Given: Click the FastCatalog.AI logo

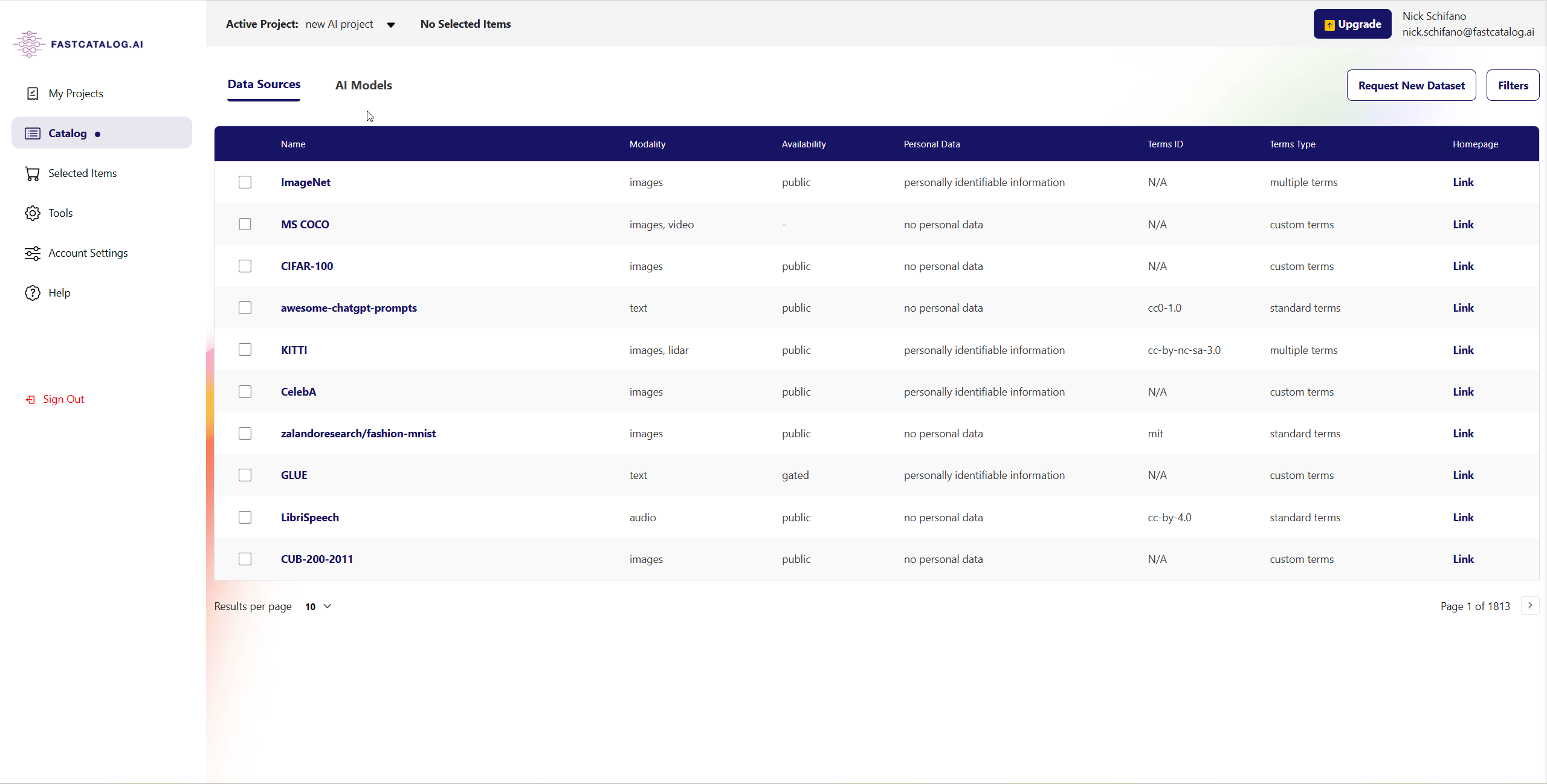Looking at the screenshot, I should click(78, 44).
